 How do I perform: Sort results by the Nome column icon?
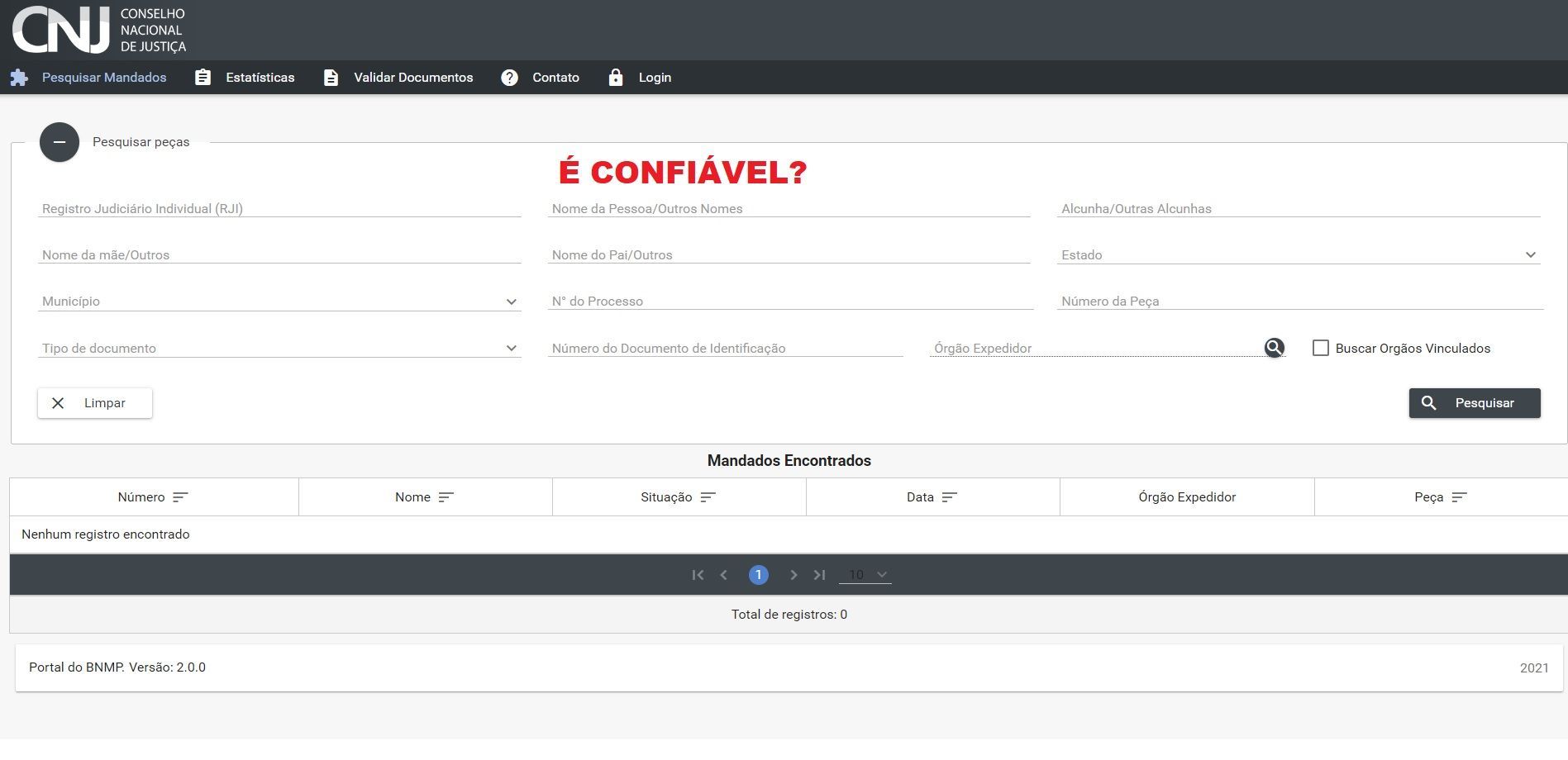pyautogui.click(x=446, y=497)
